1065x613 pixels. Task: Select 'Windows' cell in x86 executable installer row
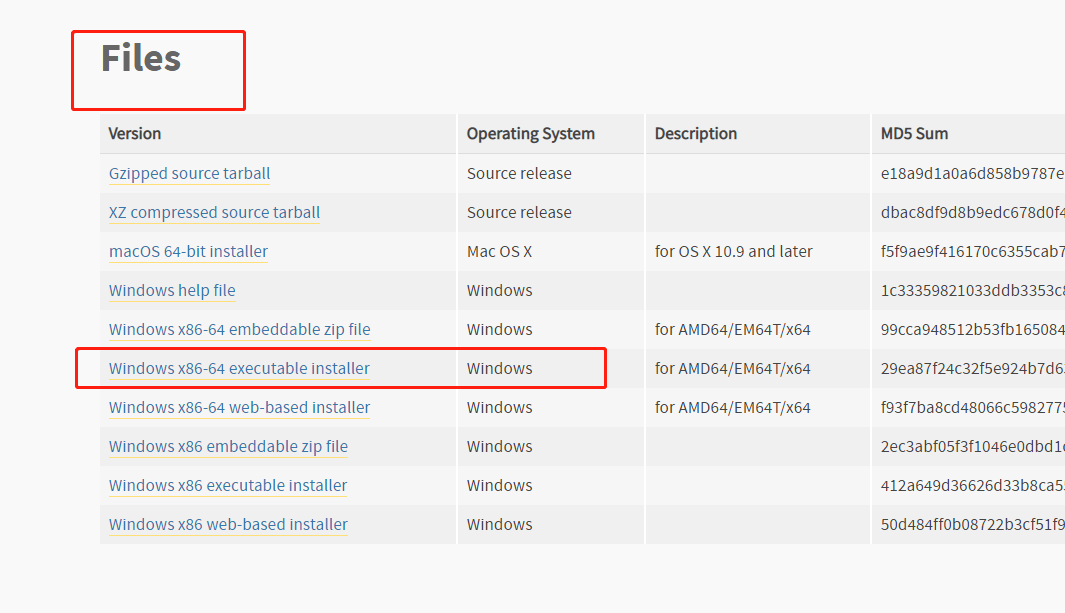pyautogui.click(x=499, y=485)
